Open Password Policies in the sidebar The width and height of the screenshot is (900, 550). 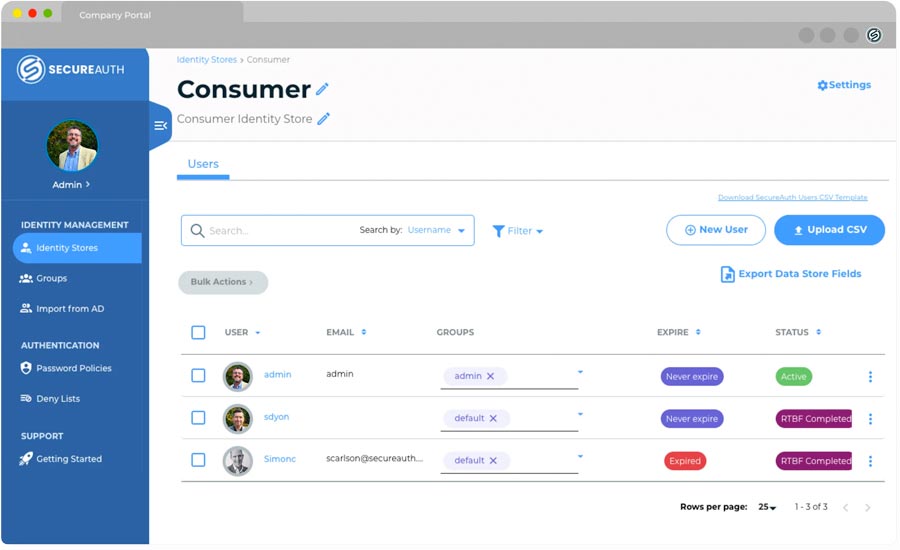[73, 368]
